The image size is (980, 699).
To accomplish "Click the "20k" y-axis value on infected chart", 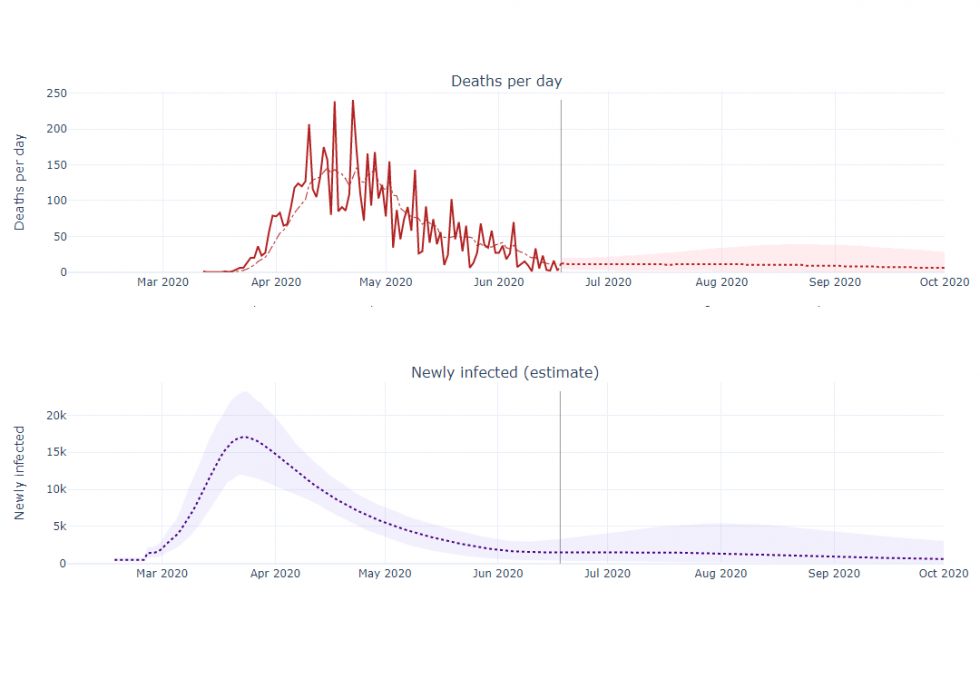I will point(56,416).
